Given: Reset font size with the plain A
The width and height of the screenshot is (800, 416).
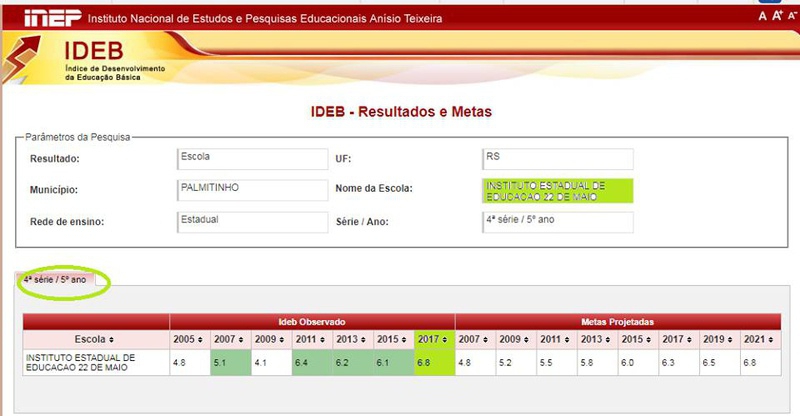Looking at the screenshot, I should [762, 16].
